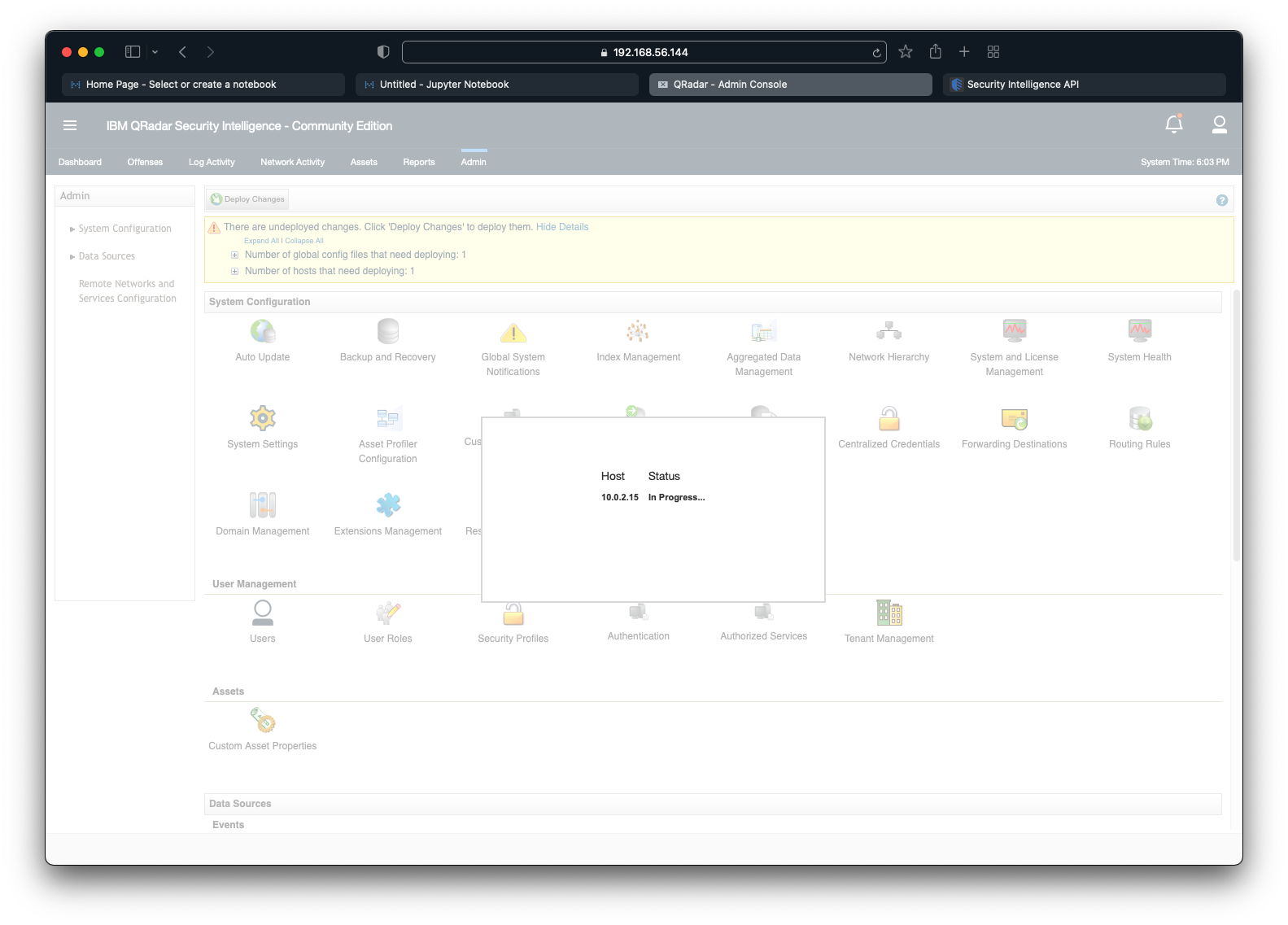The image size is (1288, 925).
Task: Open Custom Asset Properties
Action: pos(263,720)
